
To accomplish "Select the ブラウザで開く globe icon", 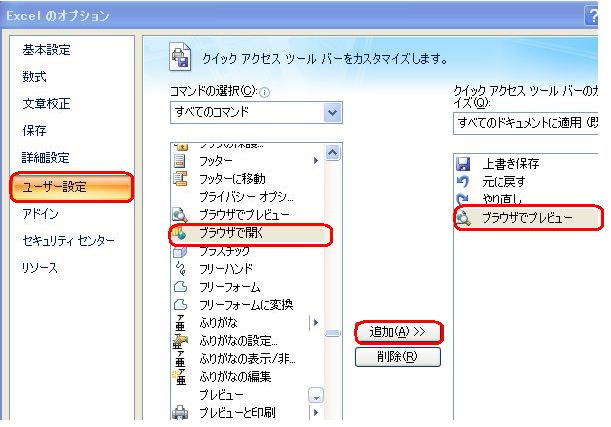I will click(x=180, y=233).
